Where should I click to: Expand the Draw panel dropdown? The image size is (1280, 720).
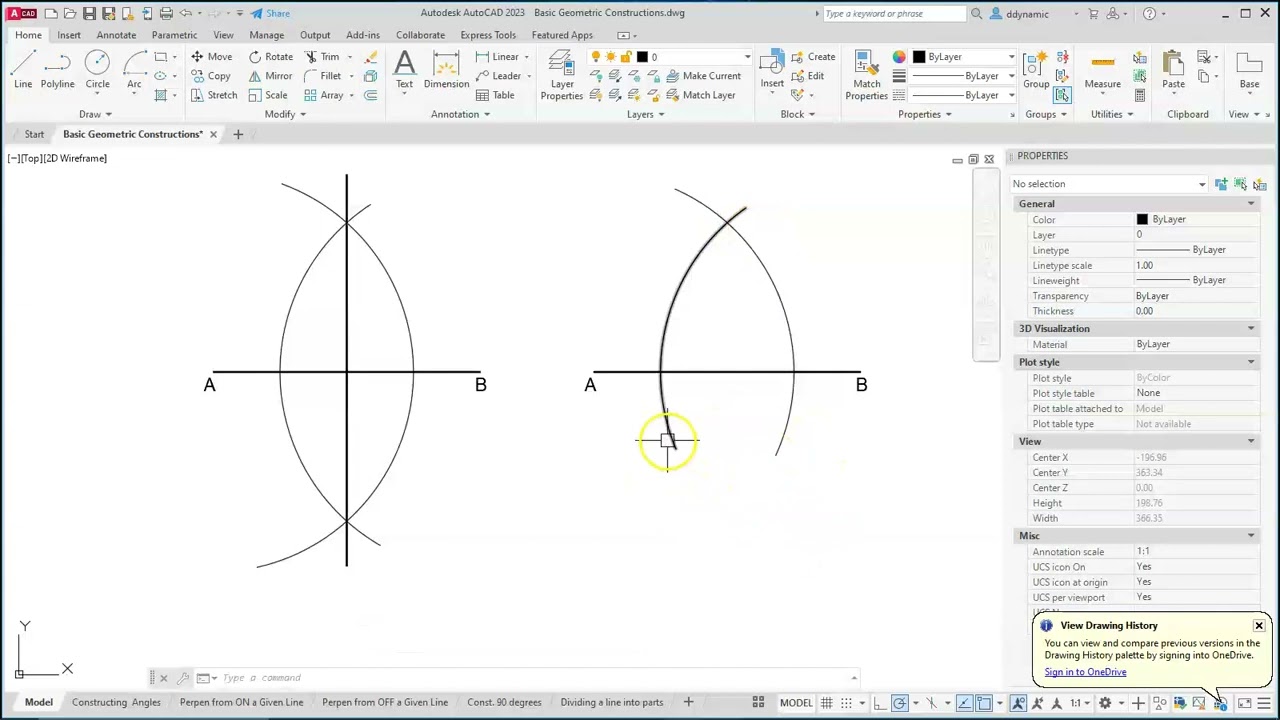[97, 114]
